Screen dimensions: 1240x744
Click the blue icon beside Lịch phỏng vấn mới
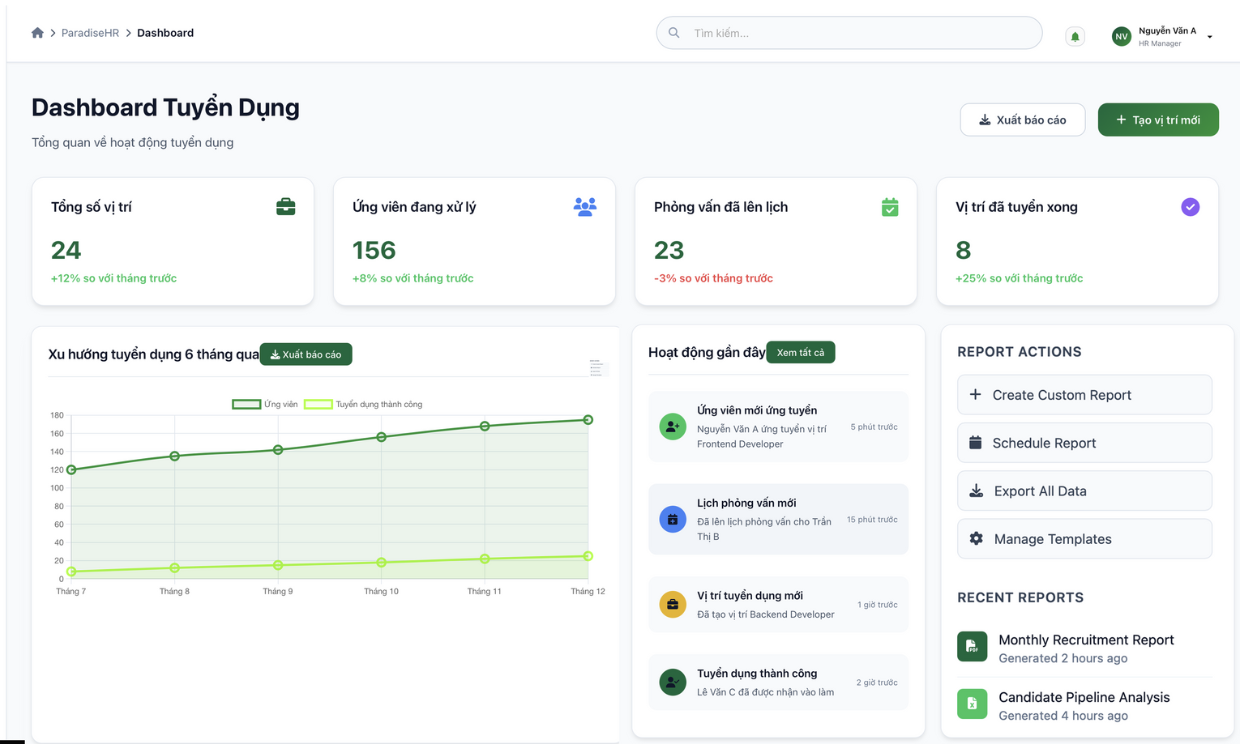[673, 519]
